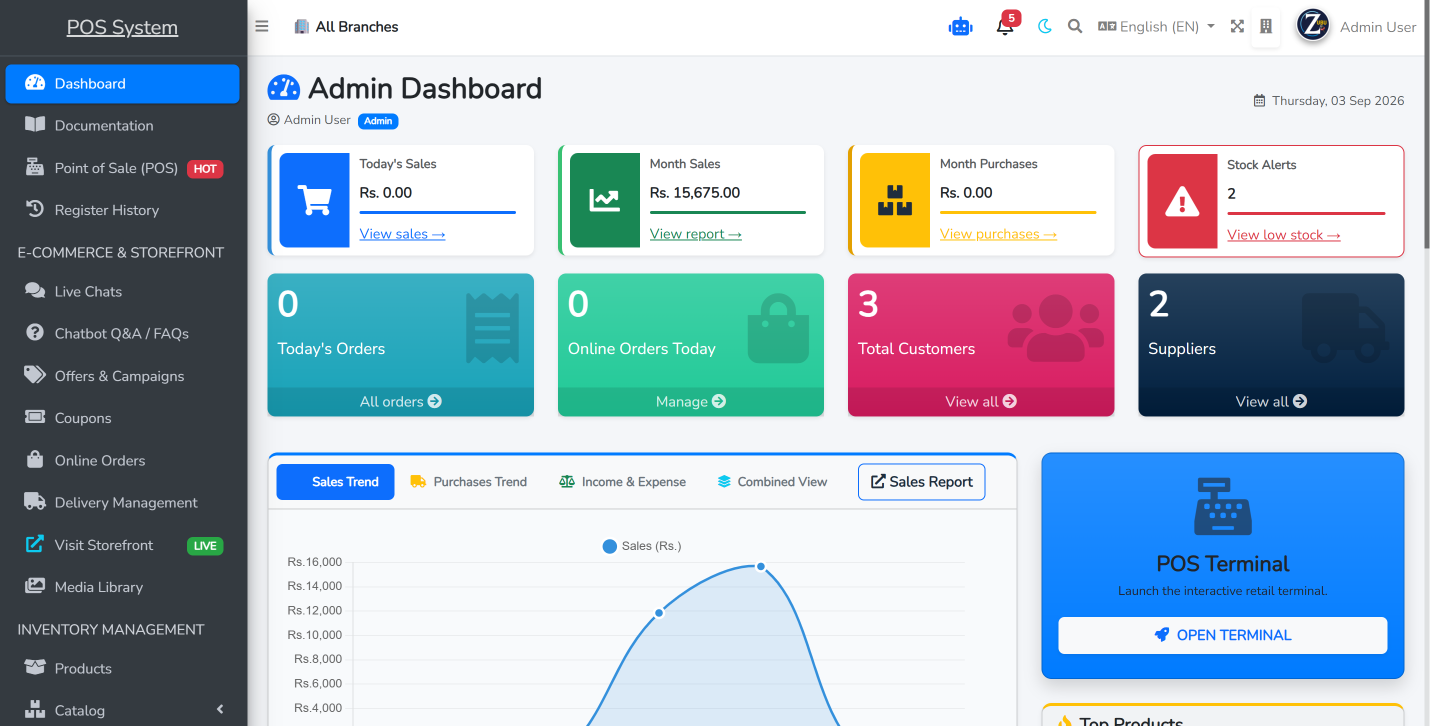Viewport: 1430px width, 726px height.
Task: Open the chatbot robot icon in header
Action: tap(960, 27)
